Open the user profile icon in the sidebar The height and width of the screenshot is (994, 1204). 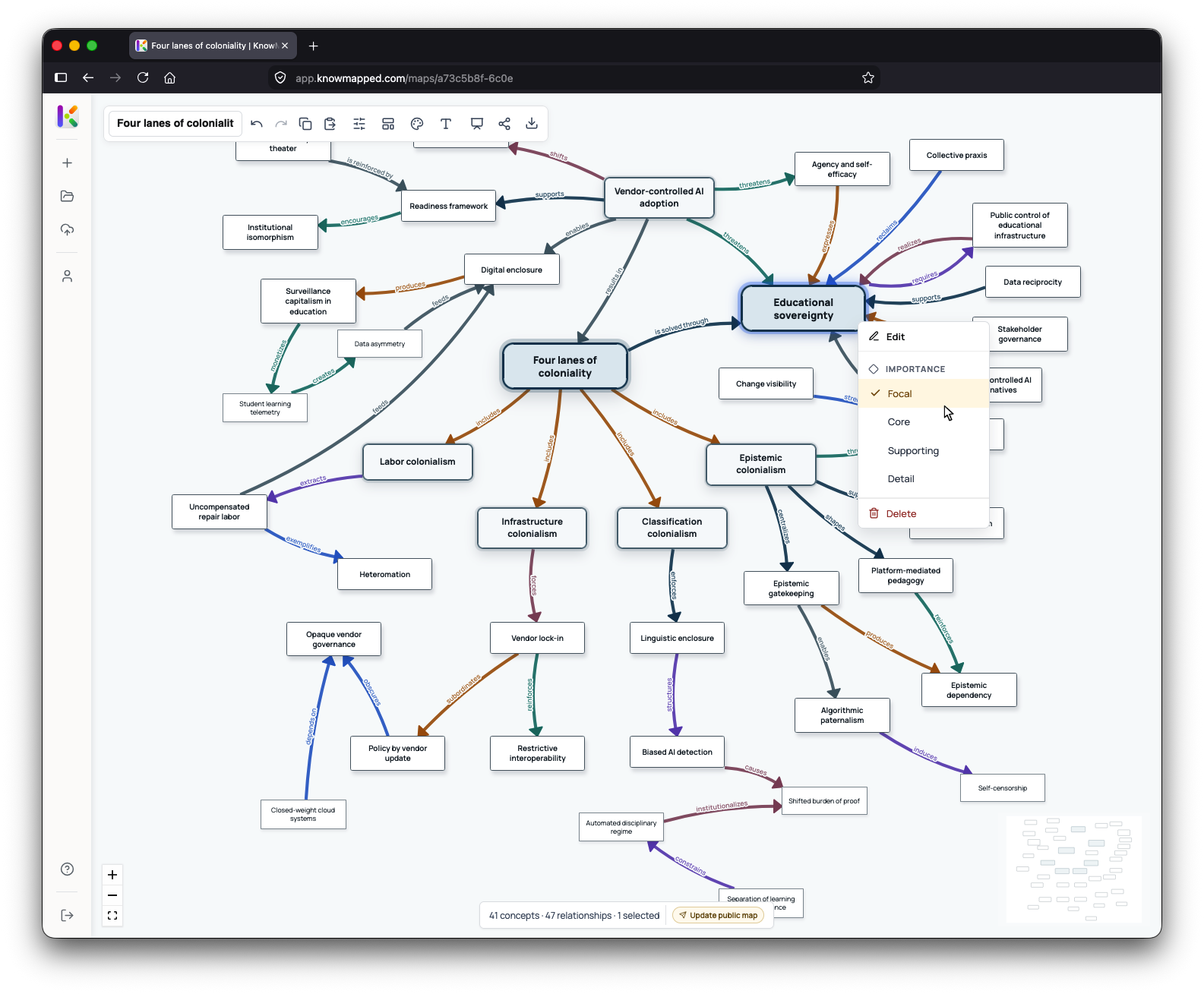(x=68, y=276)
